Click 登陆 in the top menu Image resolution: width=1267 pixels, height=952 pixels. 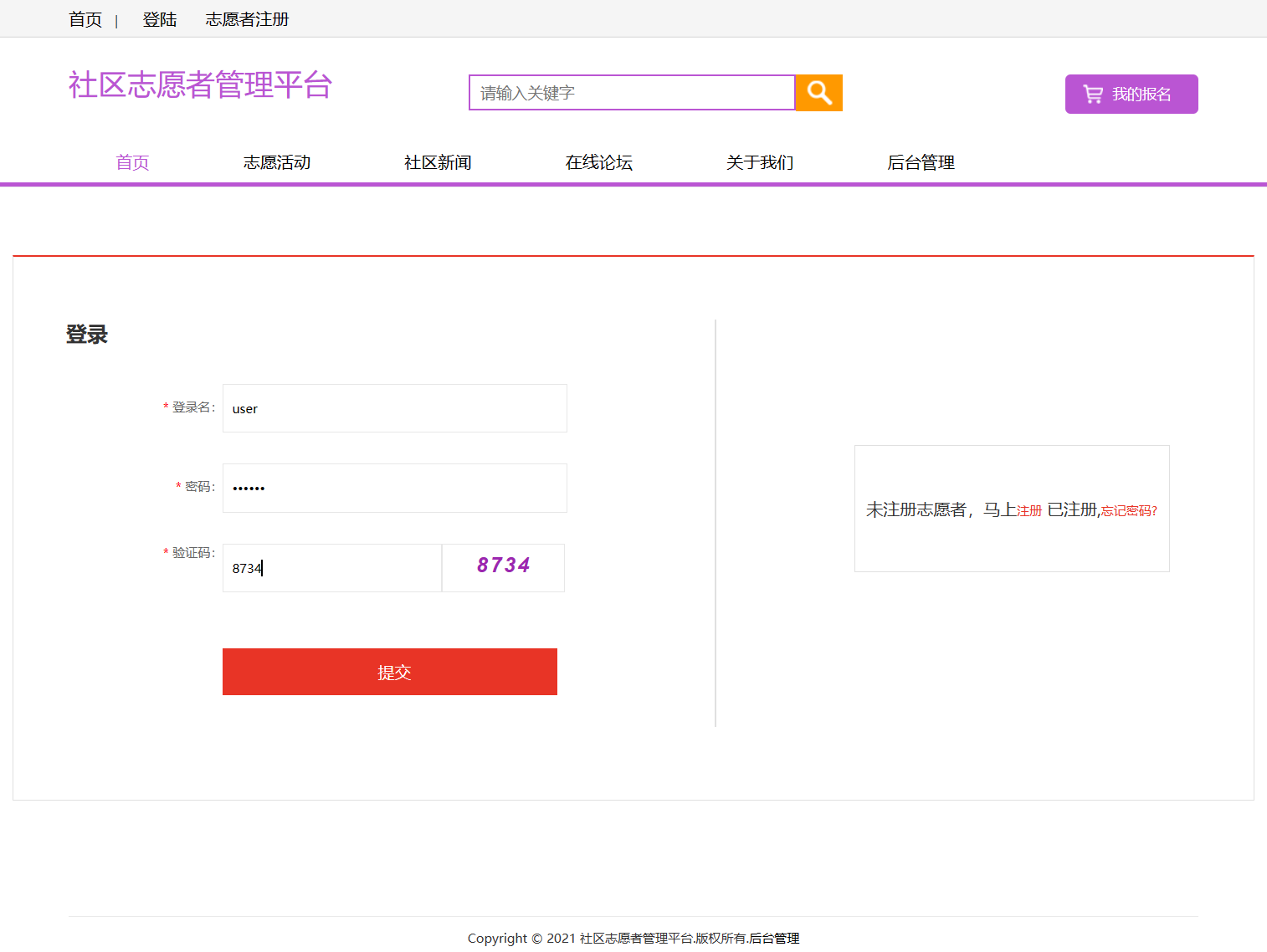click(x=160, y=19)
